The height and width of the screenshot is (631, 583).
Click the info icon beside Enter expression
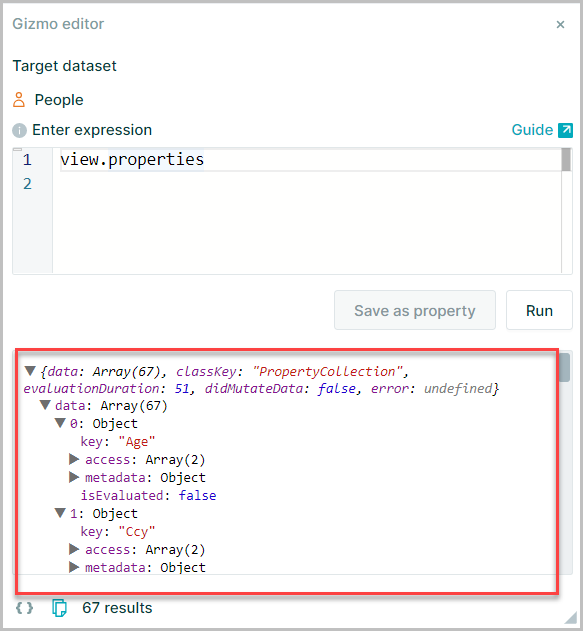(19, 130)
